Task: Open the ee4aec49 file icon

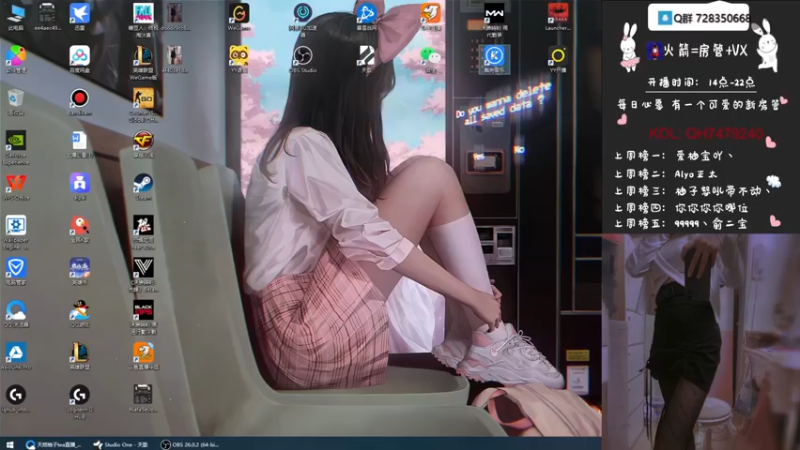Action: (47, 16)
